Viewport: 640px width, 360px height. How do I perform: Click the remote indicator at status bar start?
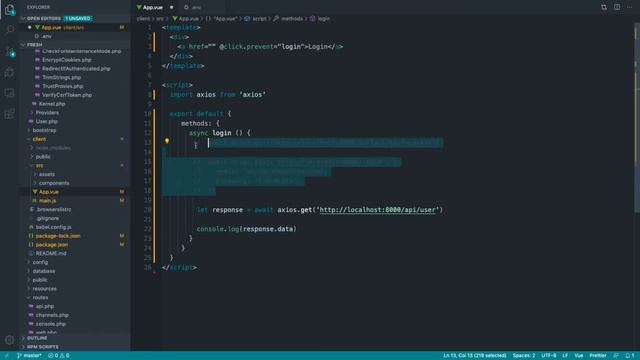[6, 356]
